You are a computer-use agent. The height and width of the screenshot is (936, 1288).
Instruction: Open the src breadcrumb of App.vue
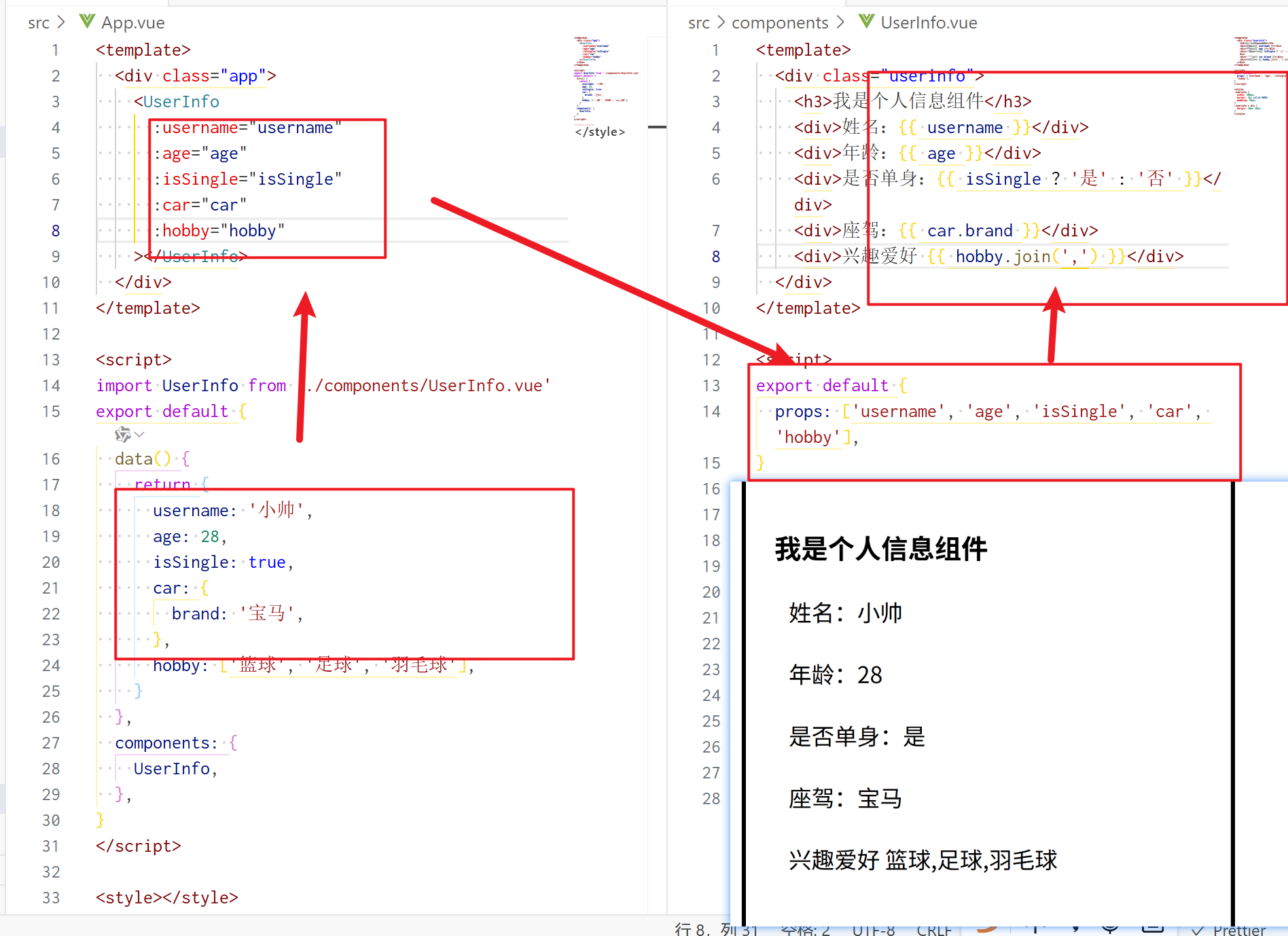tap(39, 22)
